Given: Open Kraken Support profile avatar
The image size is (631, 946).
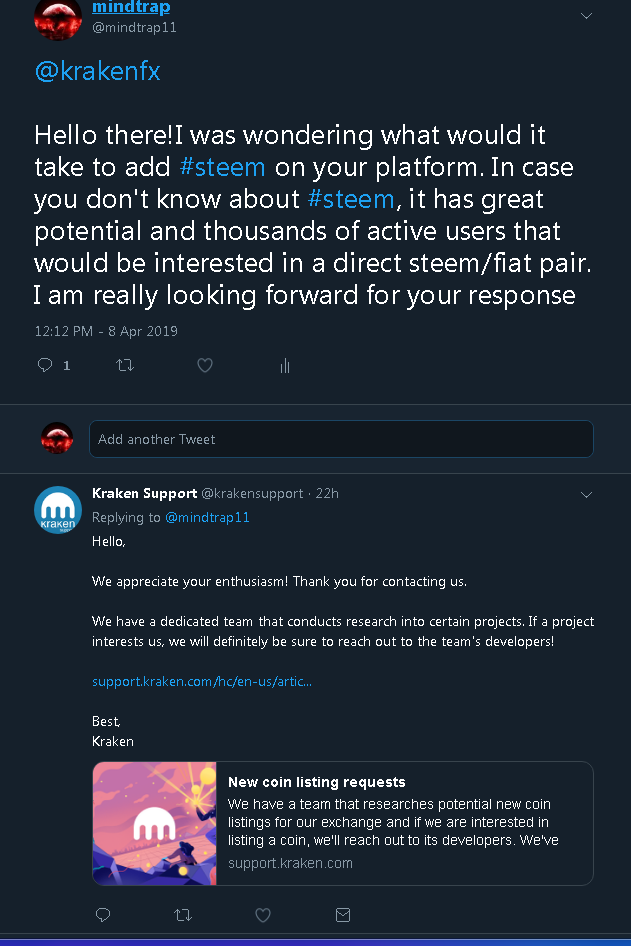Looking at the screenshot, I should tap(58, 510).
